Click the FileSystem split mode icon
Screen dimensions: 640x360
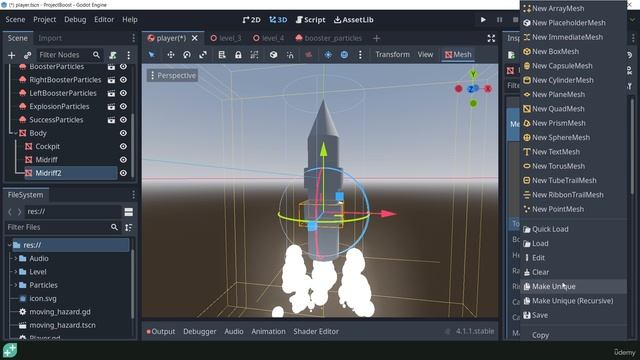click(x=129, y=212)
